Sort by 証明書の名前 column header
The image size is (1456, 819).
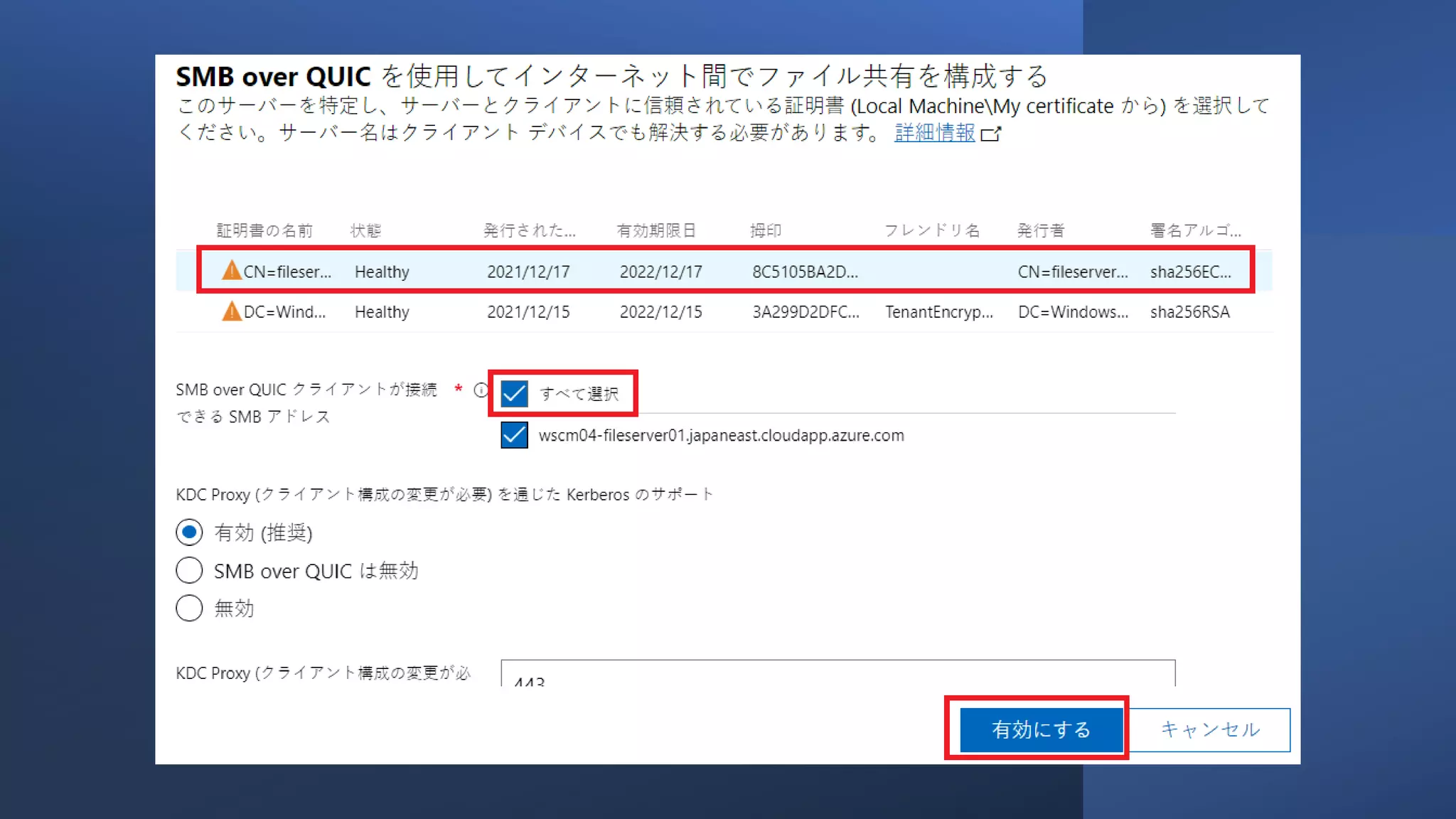click(264, 230)
